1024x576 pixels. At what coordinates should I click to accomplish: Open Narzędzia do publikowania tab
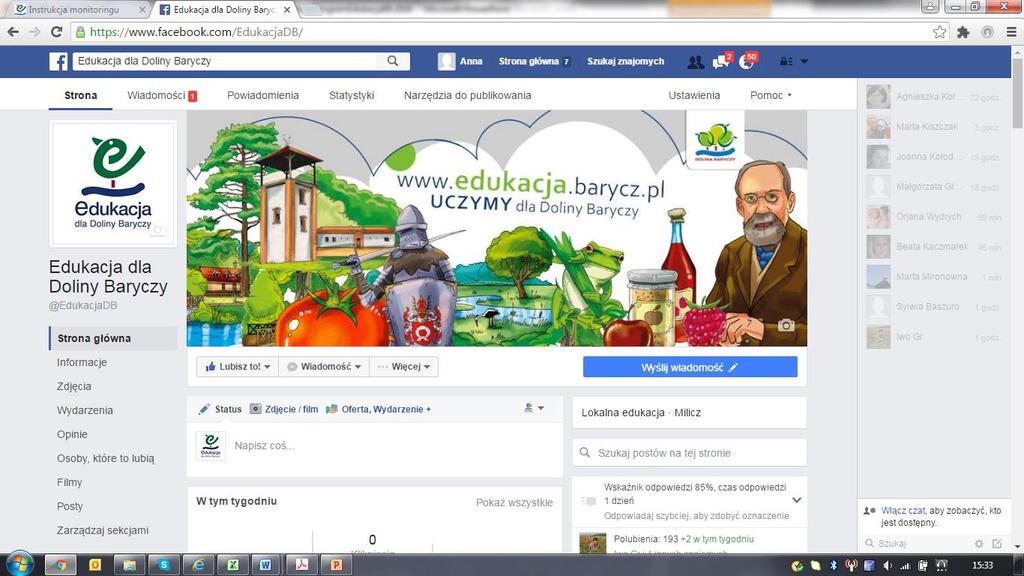click(x=468, y=95)
